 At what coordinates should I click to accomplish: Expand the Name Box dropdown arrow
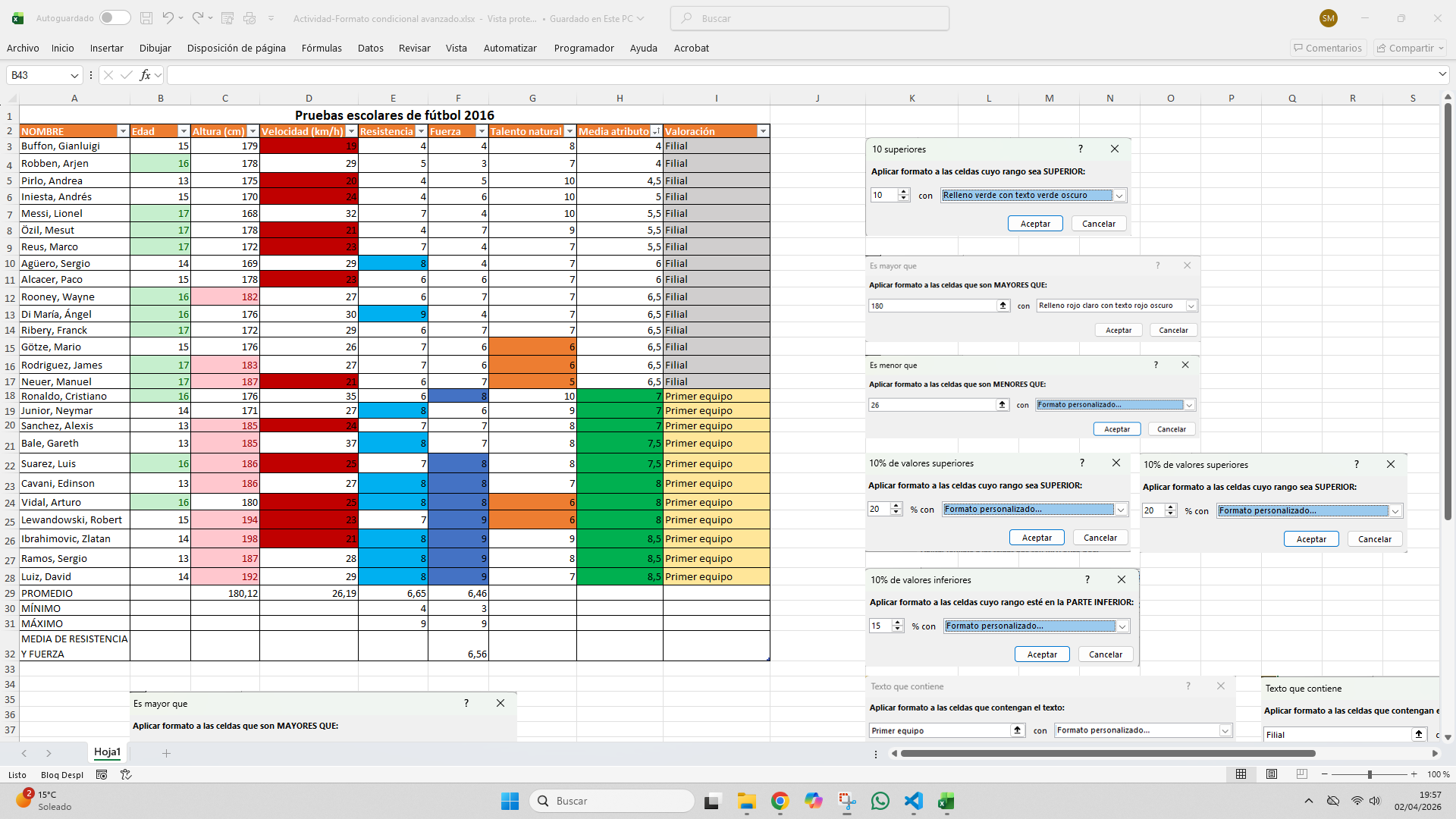[x=74, y=75]
